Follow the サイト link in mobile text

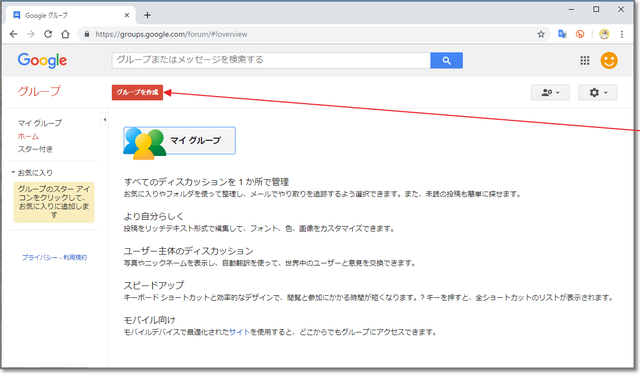tap(240, 332)
